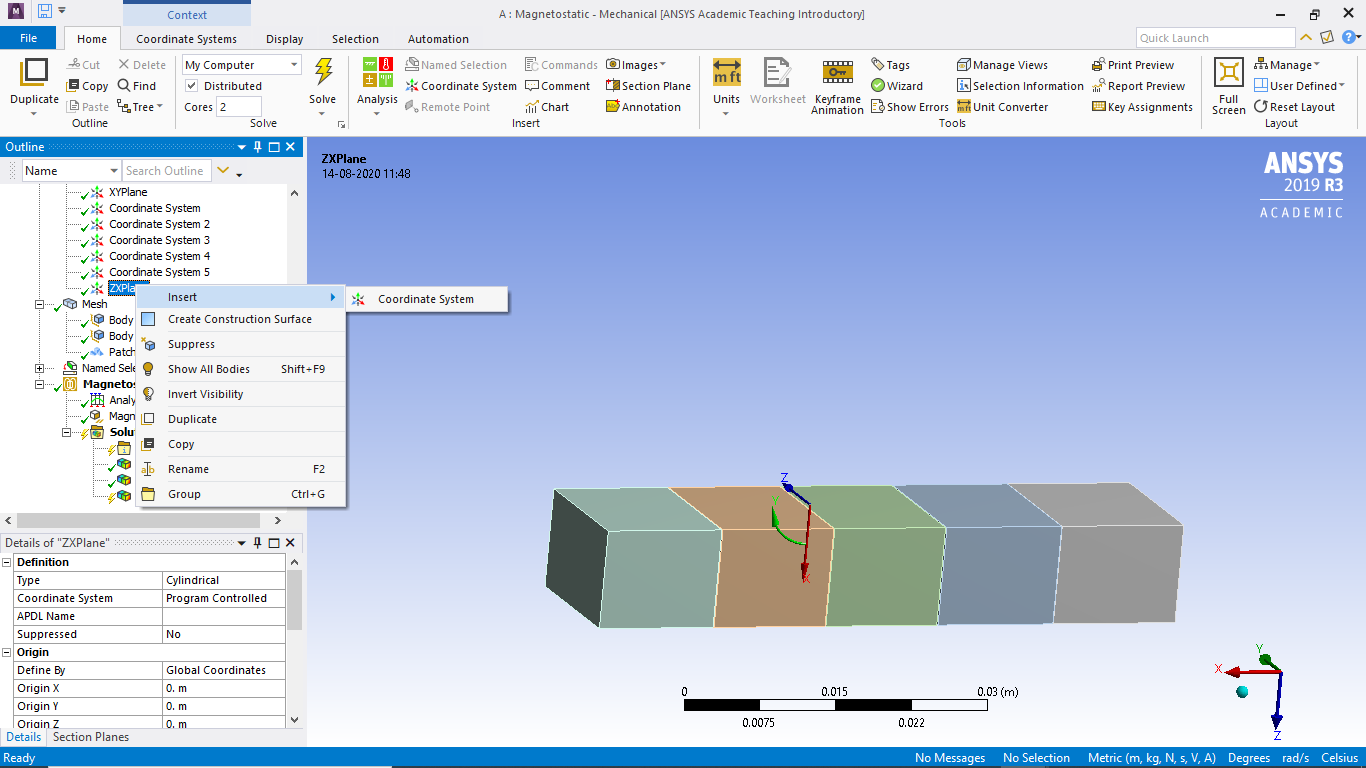Select Coordinate System 3 in the tree
This screenshot has height=768, width=1366.
pyautogui.click(x=159, y=240)
